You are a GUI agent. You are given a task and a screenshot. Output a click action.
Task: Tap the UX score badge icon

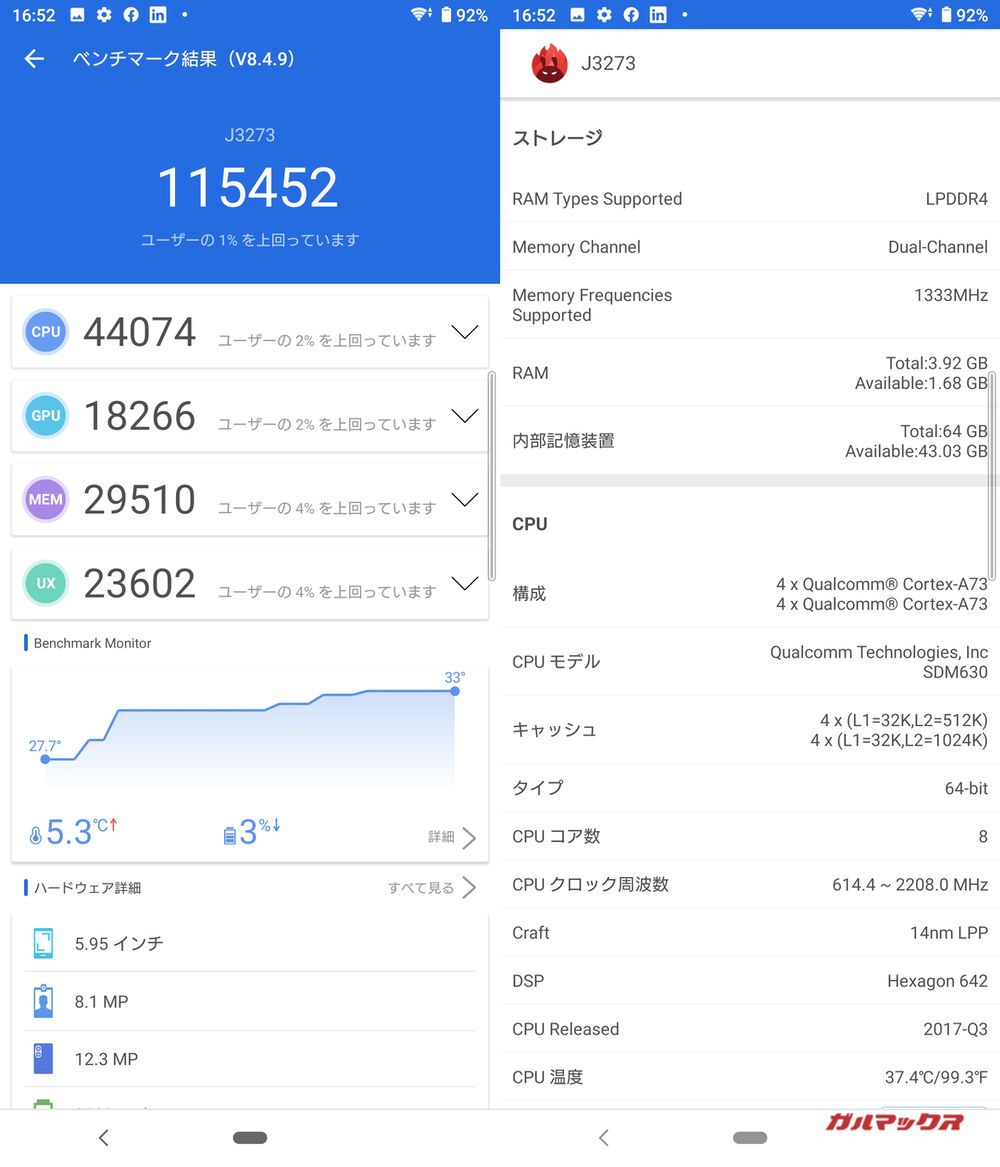click(45, 583)
